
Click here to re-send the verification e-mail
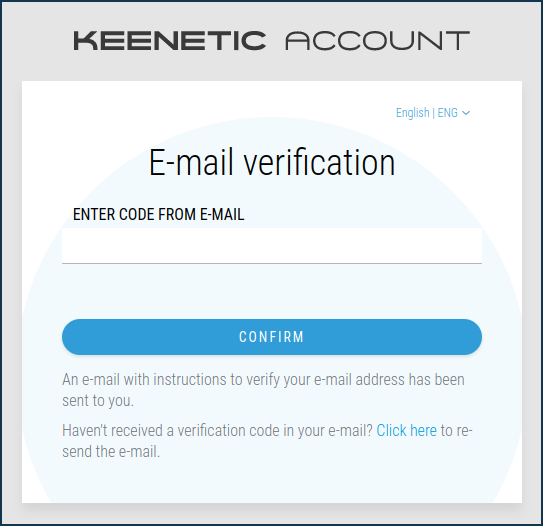click(x=407, y=431)
